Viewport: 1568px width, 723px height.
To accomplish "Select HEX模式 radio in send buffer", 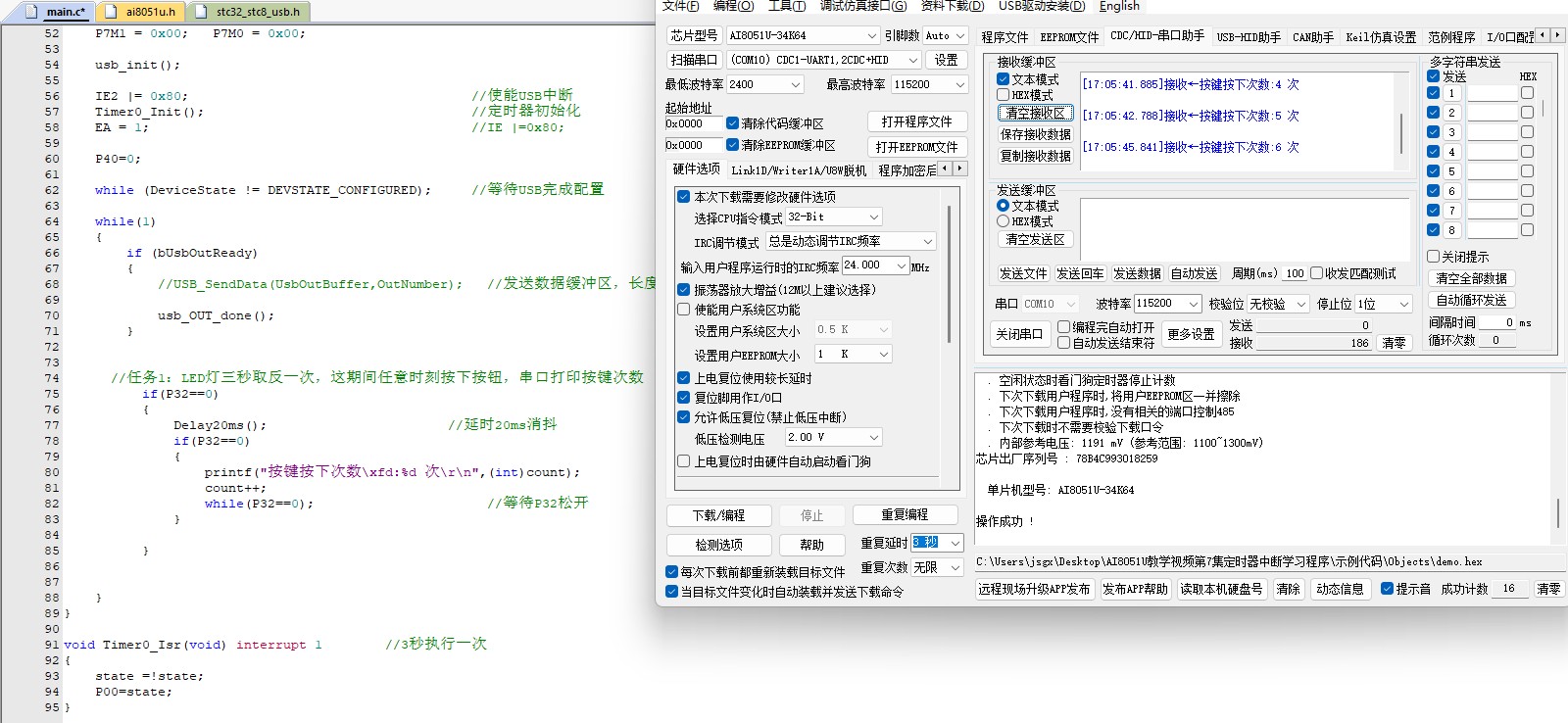I will pyautogui.click(x=1004, y=221).
